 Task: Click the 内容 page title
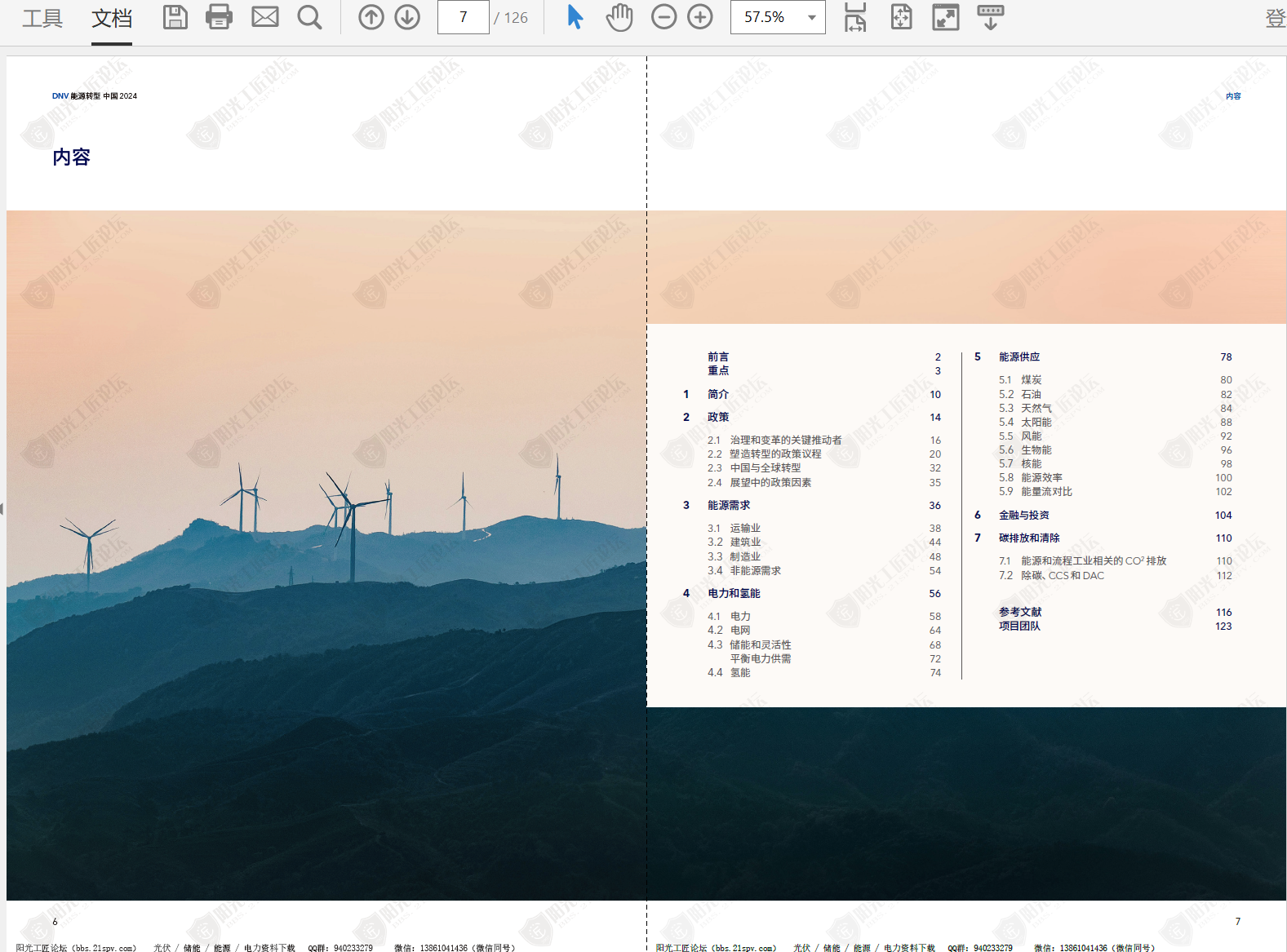(x=71, y=157)
